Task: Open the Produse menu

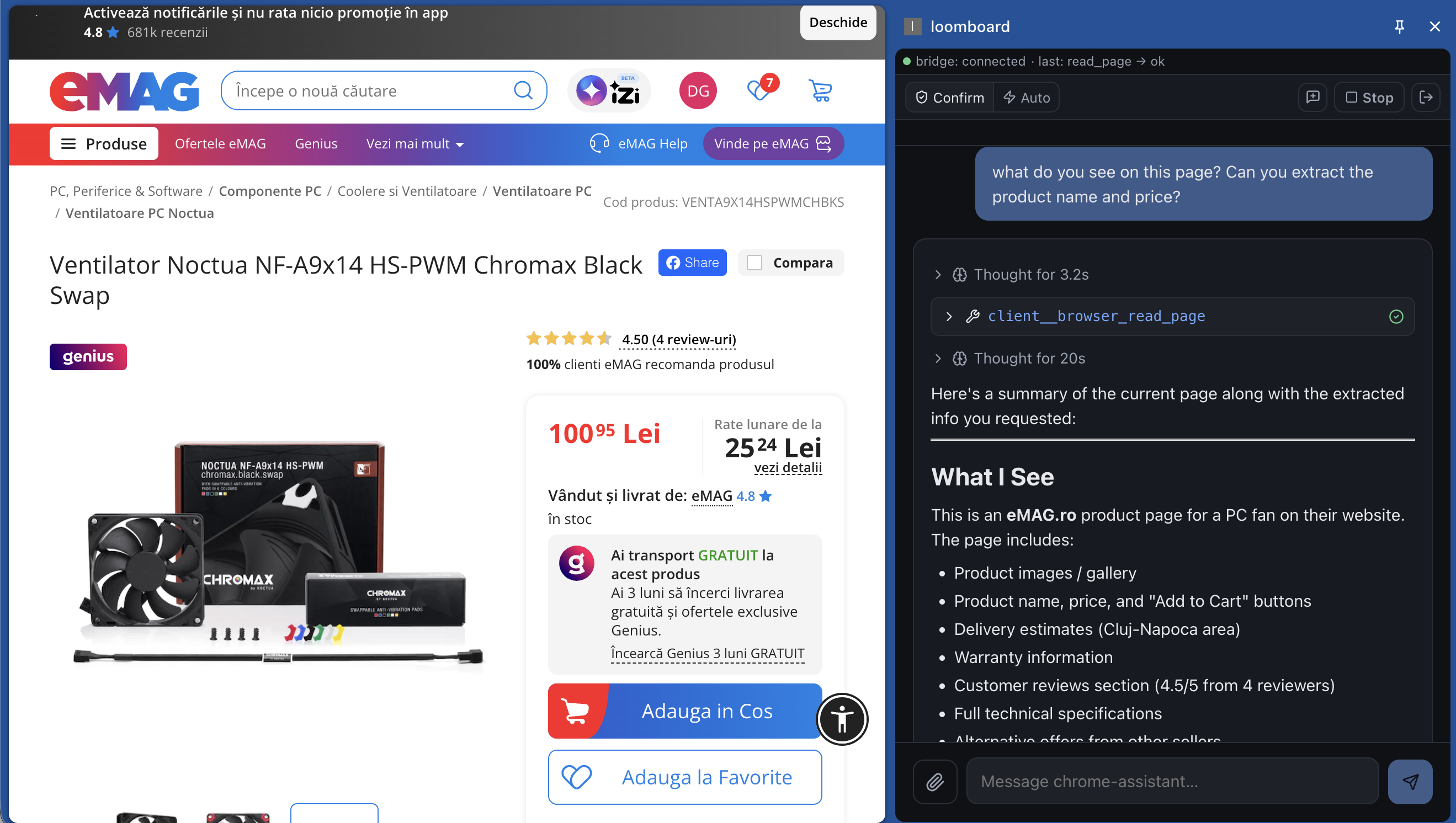Action: 104,143
